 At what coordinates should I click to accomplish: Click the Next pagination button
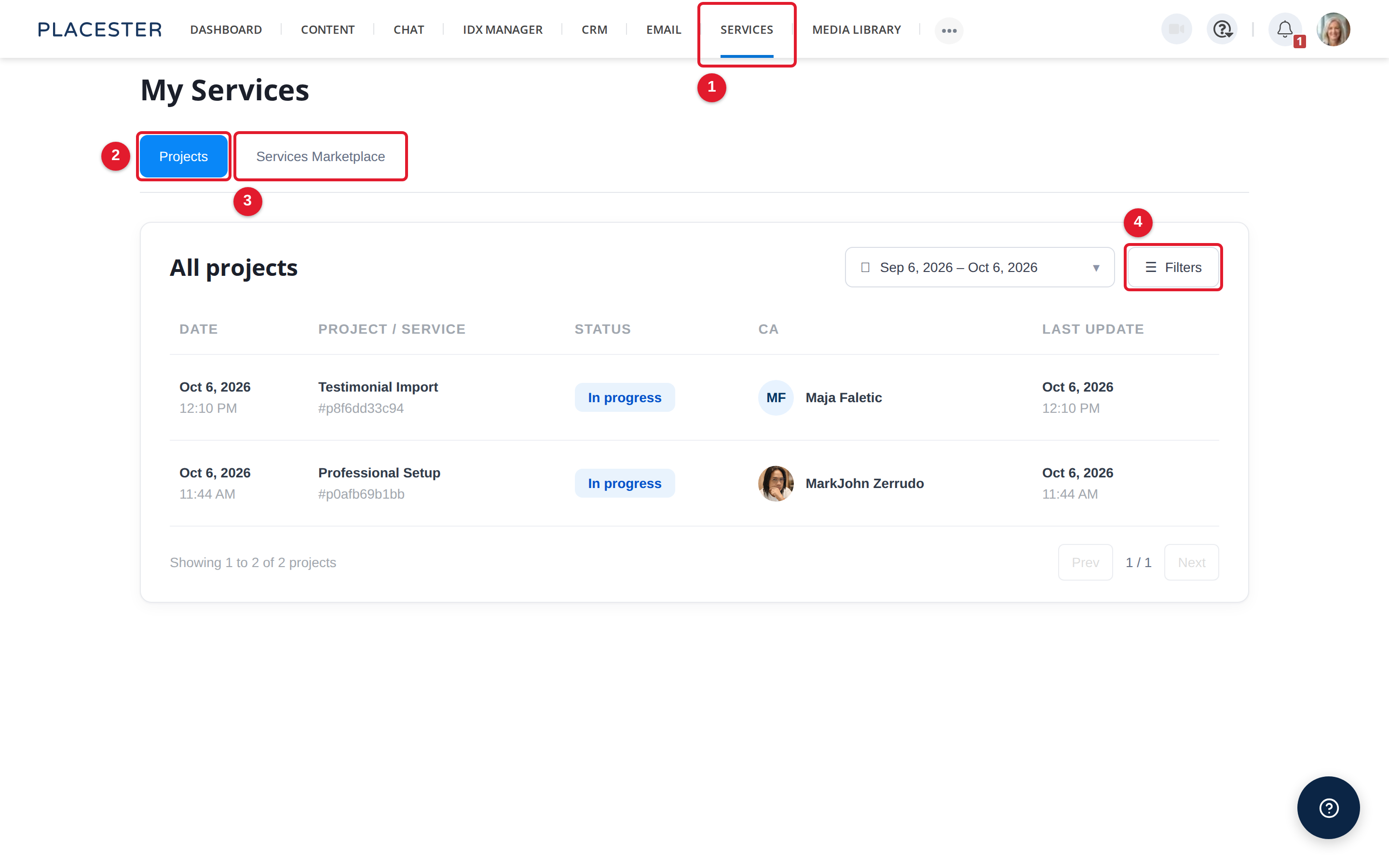[x=1192, y=562]
